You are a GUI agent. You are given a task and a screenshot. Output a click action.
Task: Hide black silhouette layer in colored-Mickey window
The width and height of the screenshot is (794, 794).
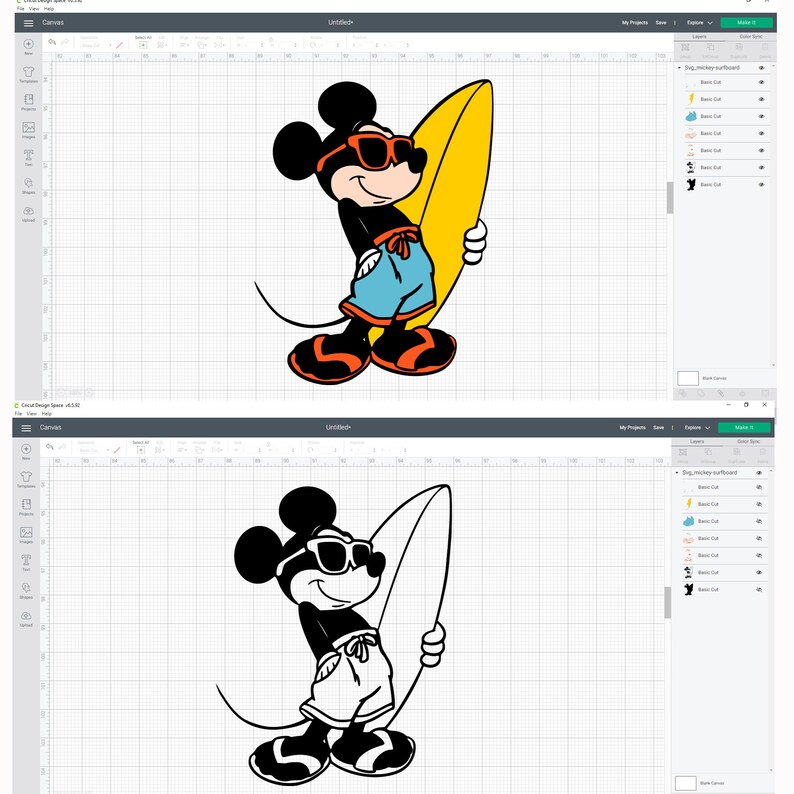tap(761, 185)
